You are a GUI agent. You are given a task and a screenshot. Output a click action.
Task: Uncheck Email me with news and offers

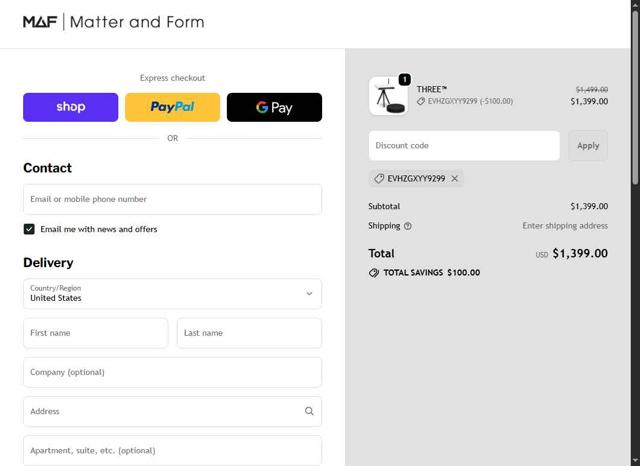(29, 229)
